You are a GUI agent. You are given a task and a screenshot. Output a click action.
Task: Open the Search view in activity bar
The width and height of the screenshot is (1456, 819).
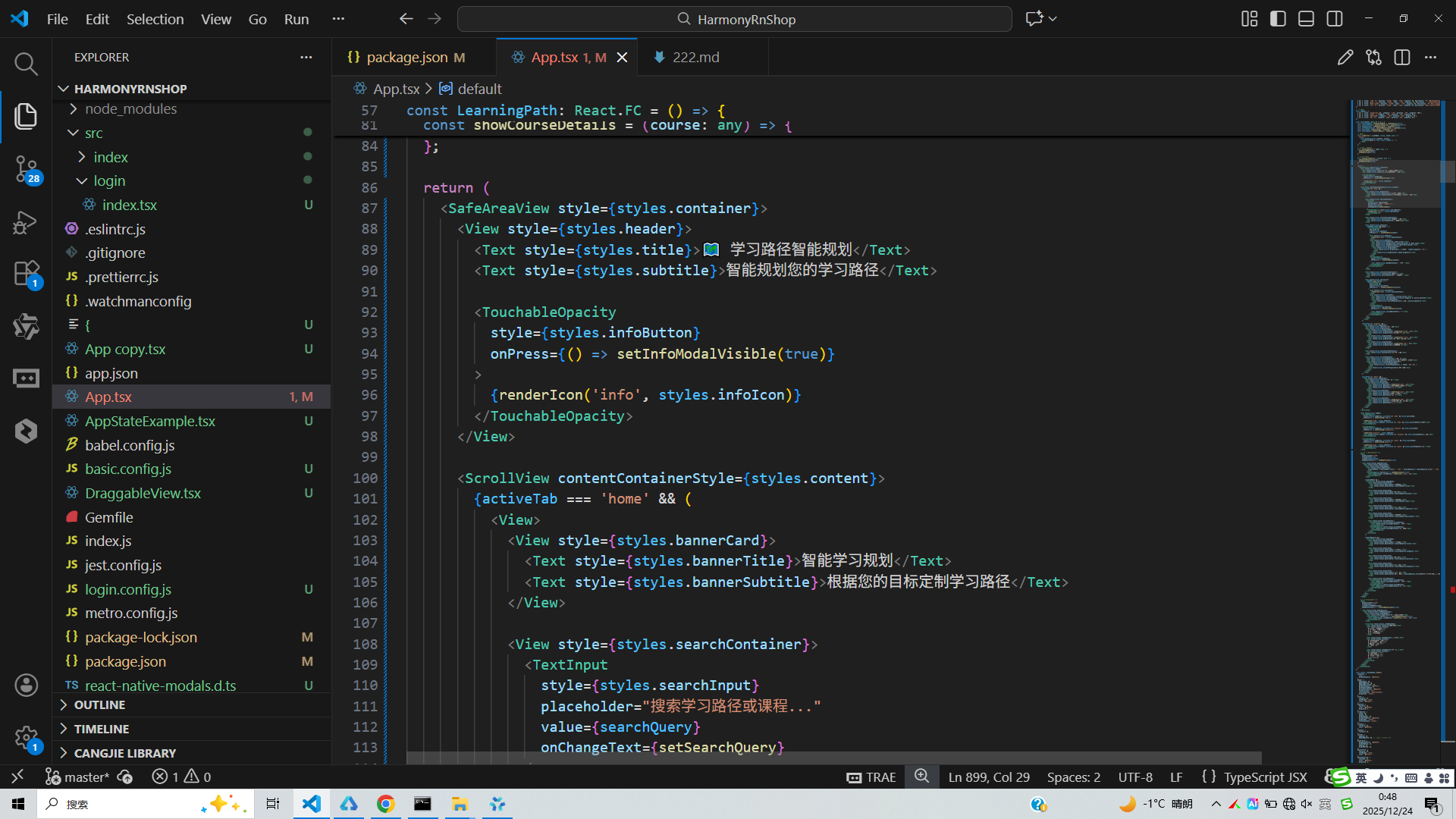coord(26,64)
